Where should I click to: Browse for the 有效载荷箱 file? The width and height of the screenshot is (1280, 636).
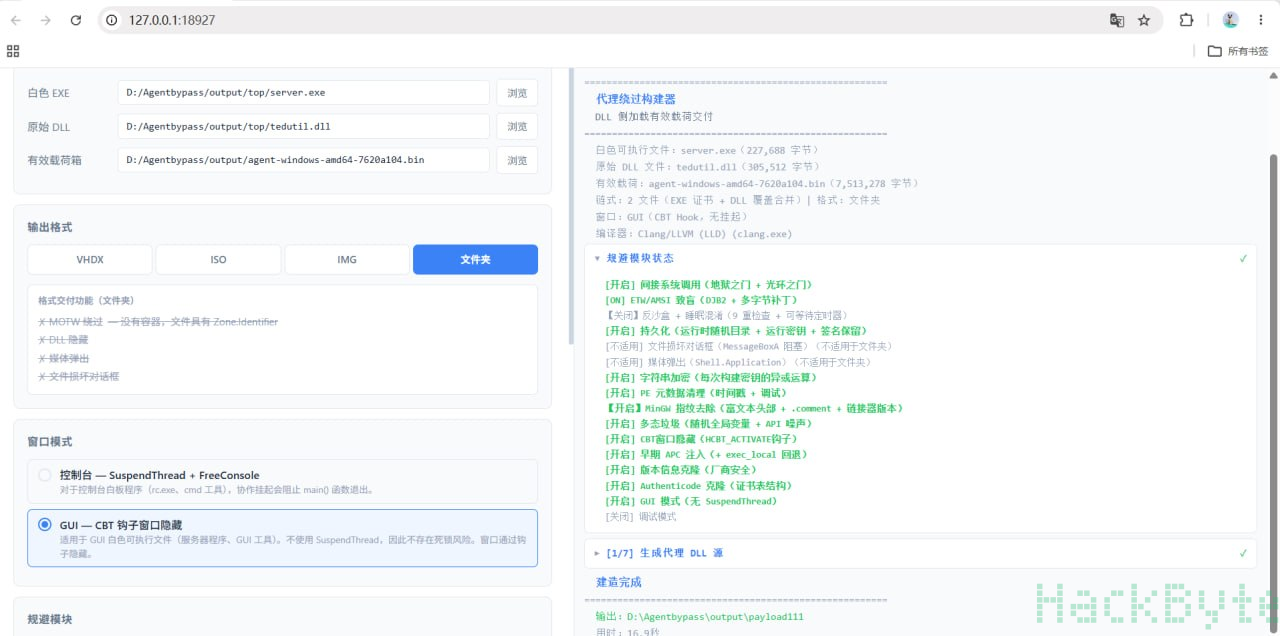click(517, 160)
